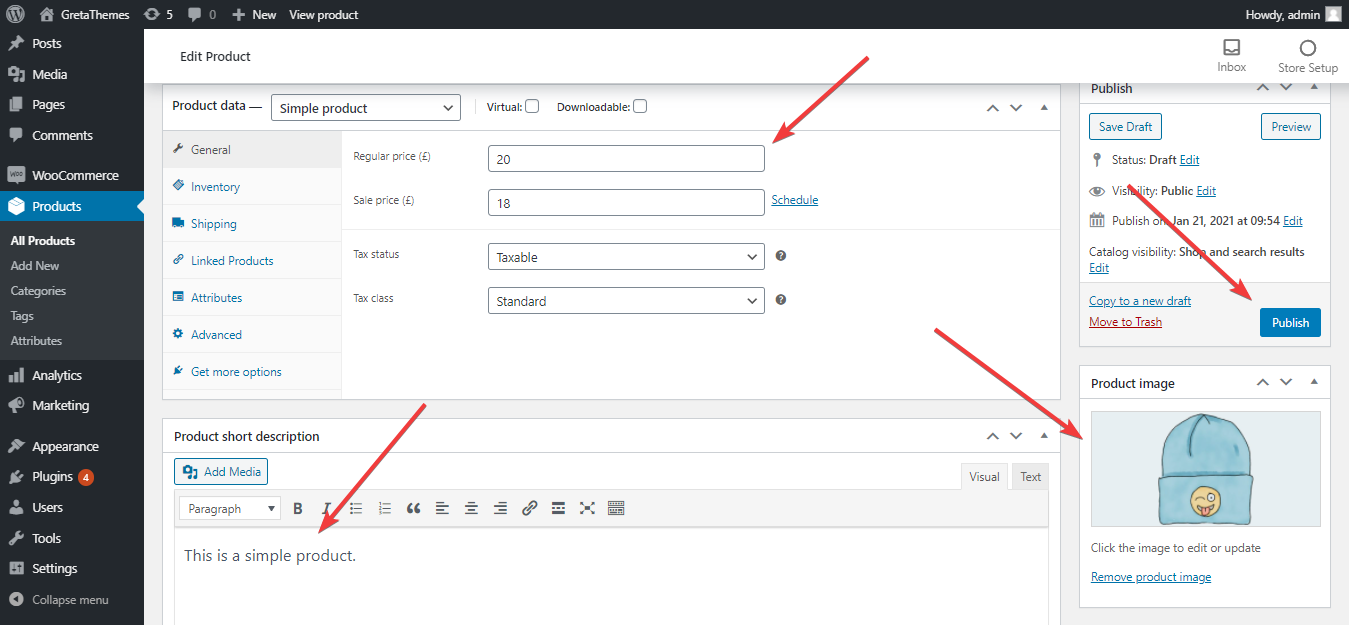Click the Tax status help icon
The image size is (1349, 625).
(781, 255)
